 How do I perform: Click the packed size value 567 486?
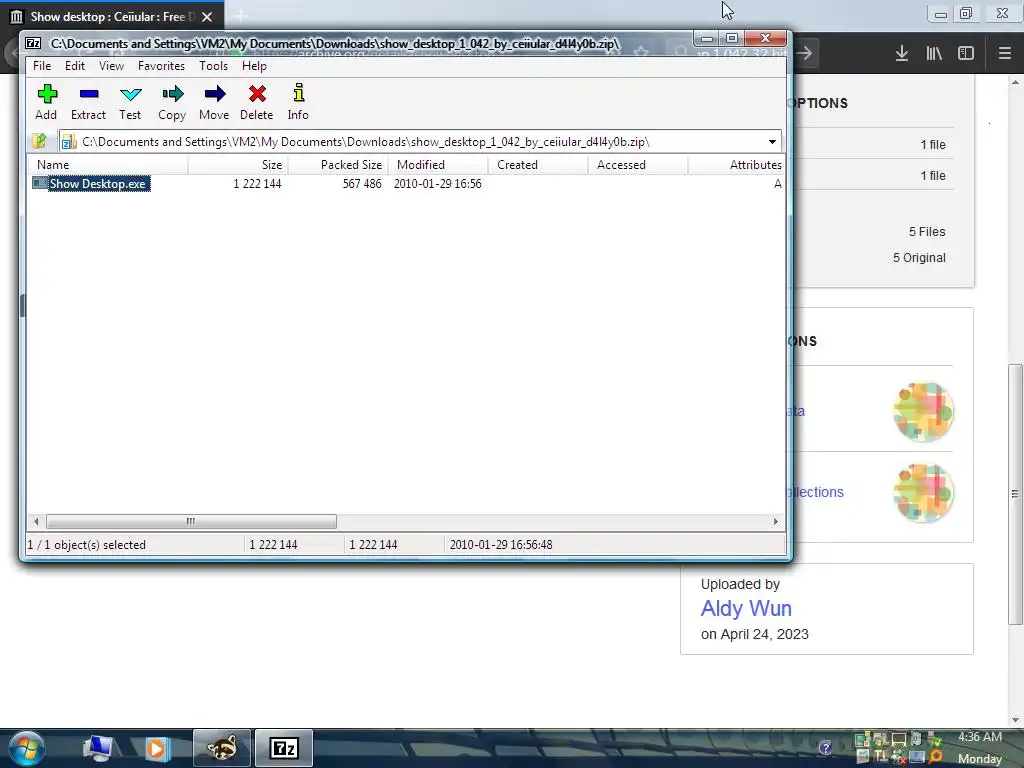362,184
